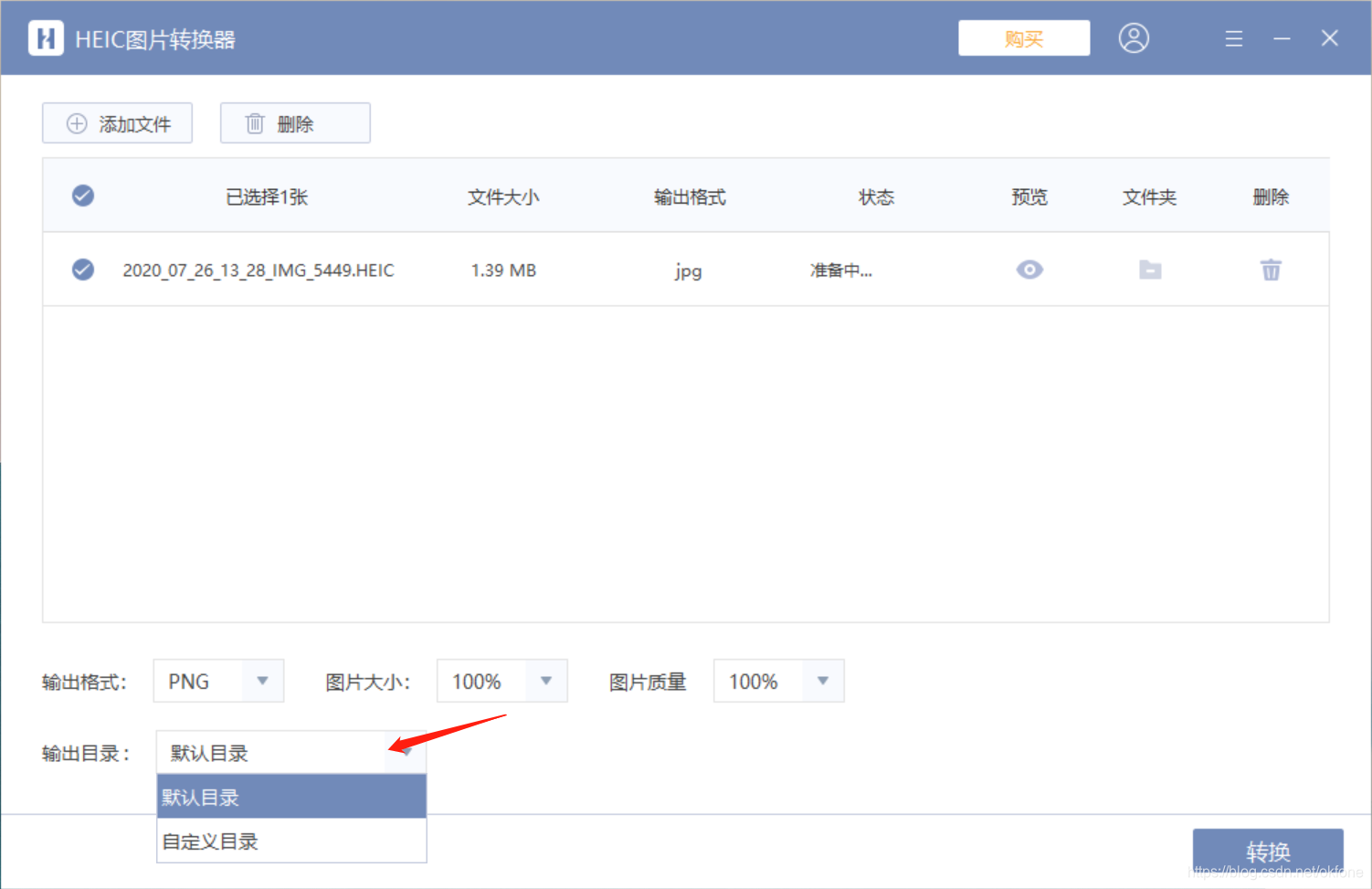Choose 自定义目录 from dropdown list
Image resolution: width=1372 pixels, height=889 pixels.
[291, 841]
